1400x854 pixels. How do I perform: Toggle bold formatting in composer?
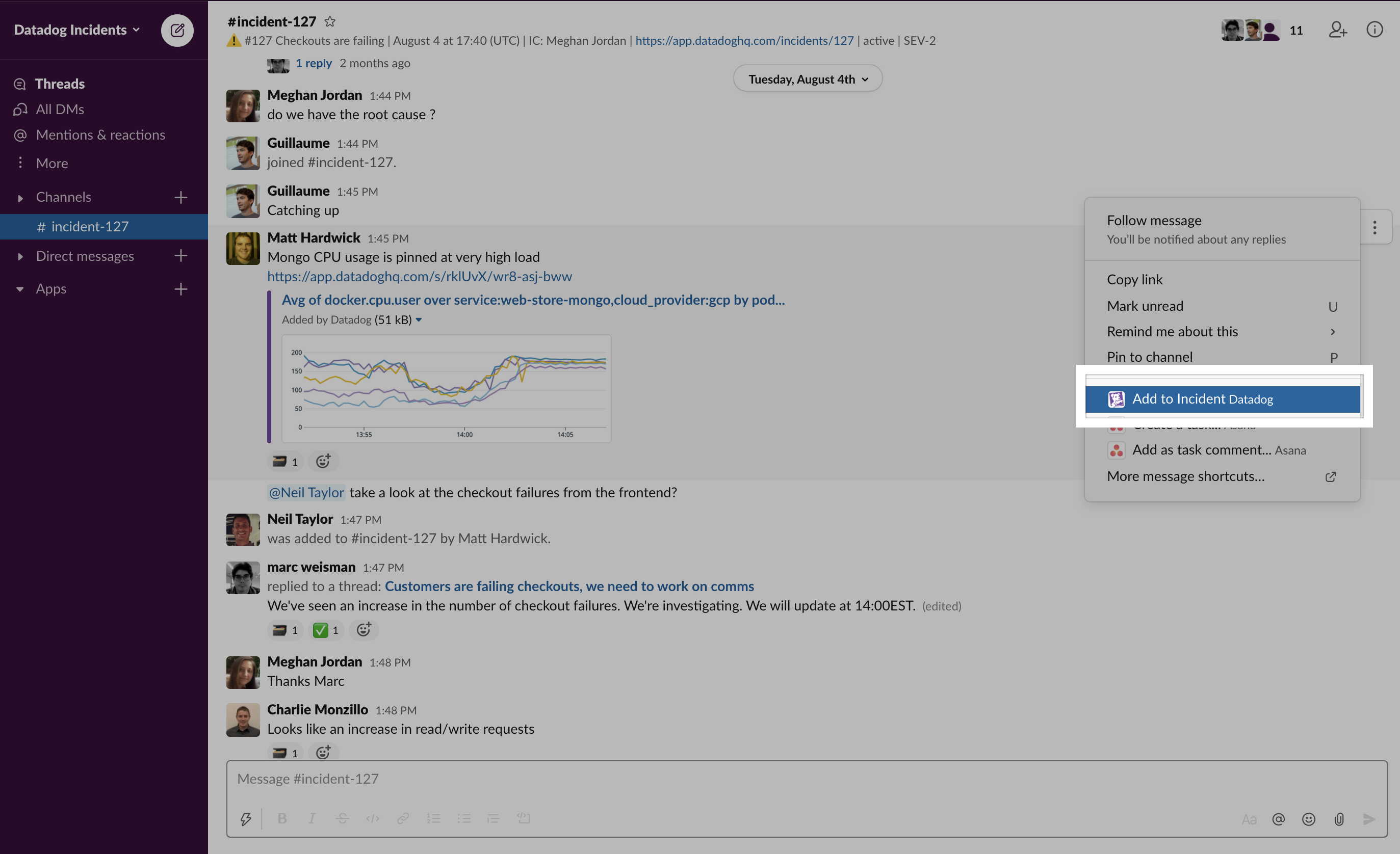[282, 818]
